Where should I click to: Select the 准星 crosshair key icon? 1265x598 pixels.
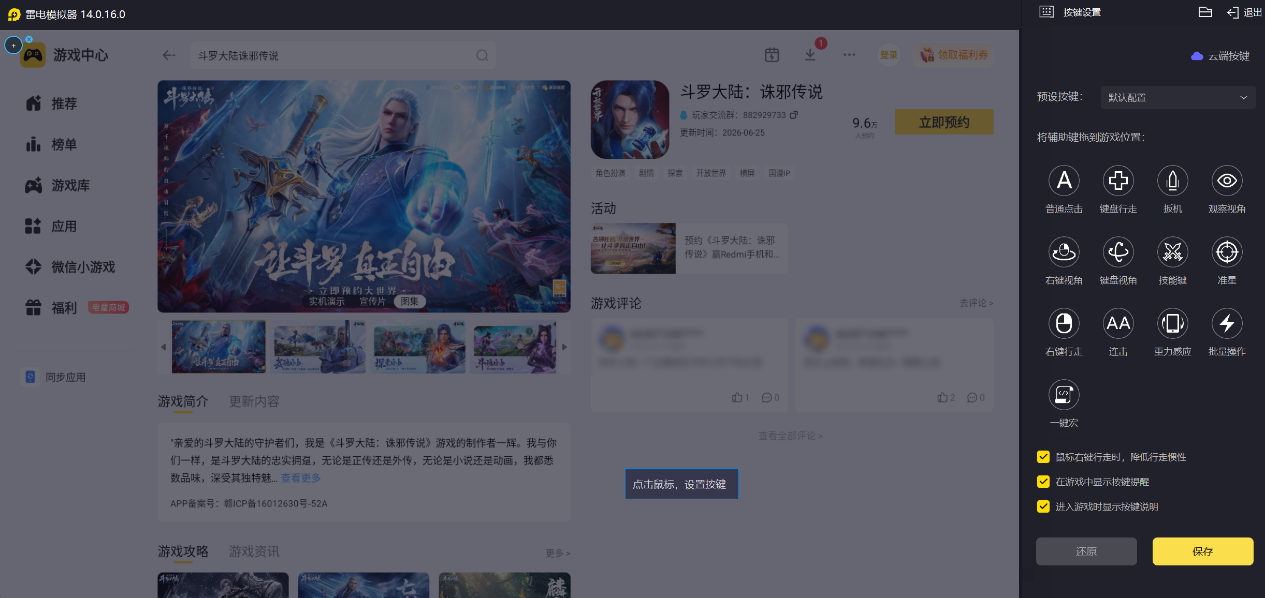(1227, 252)
